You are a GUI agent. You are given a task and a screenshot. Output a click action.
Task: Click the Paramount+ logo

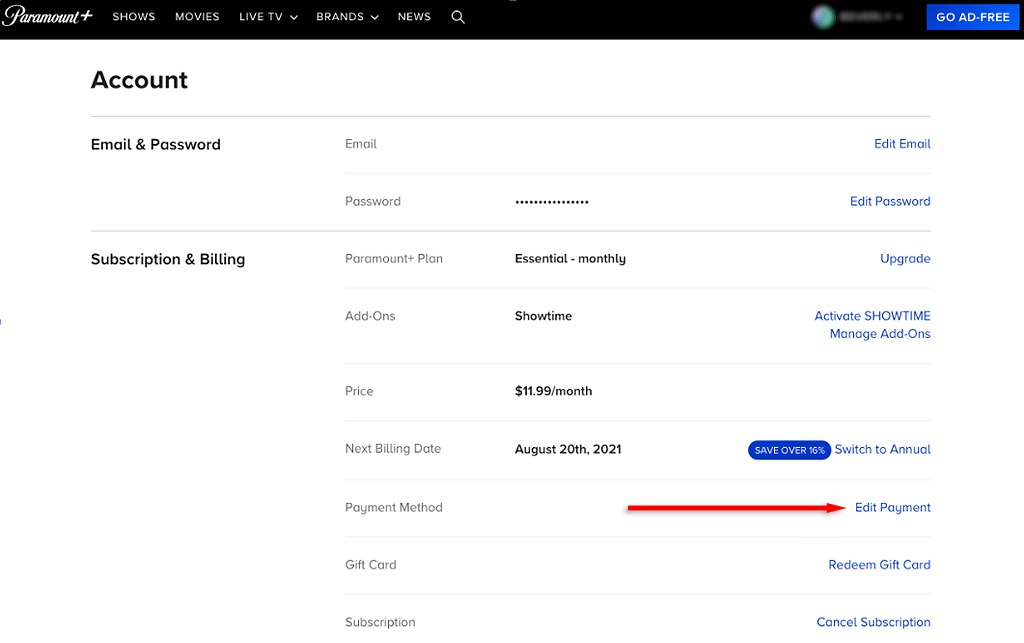point(47,16)
